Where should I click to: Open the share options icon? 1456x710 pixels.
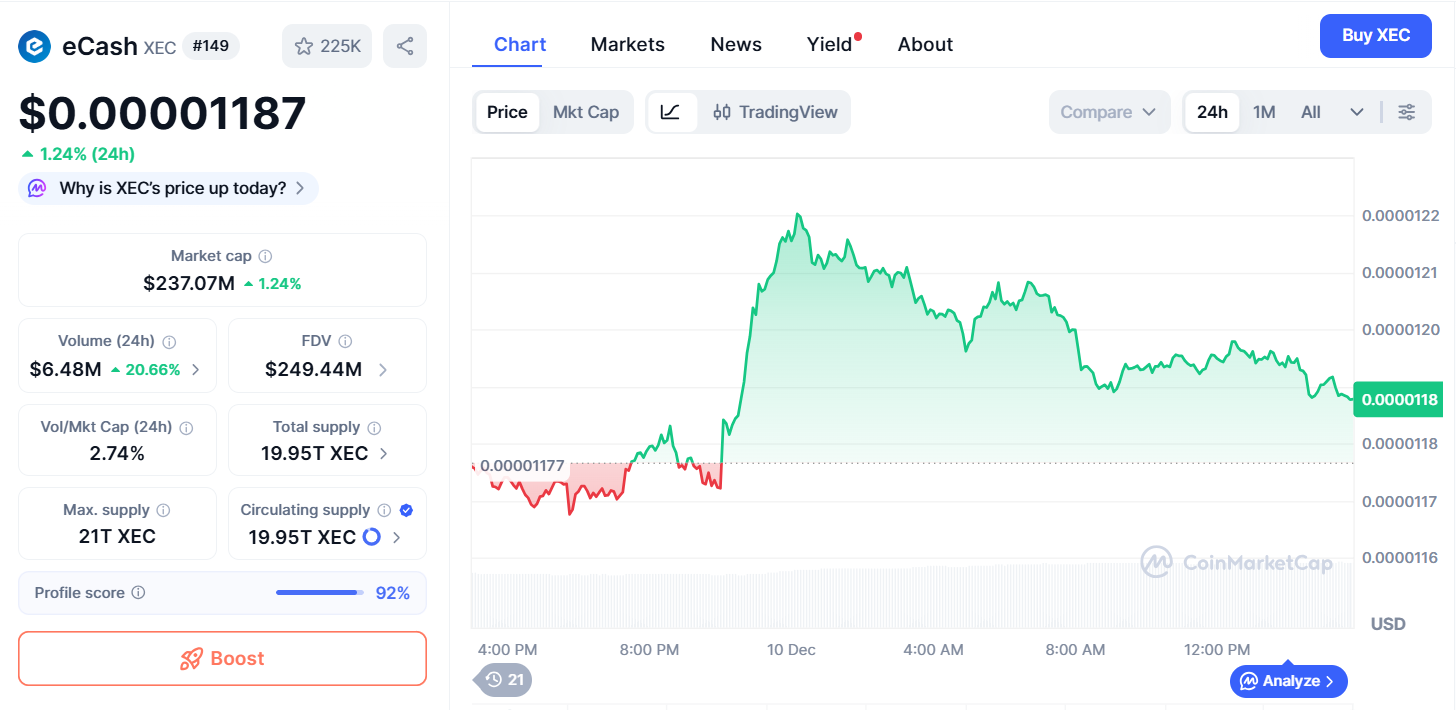(x=404, y=45)
